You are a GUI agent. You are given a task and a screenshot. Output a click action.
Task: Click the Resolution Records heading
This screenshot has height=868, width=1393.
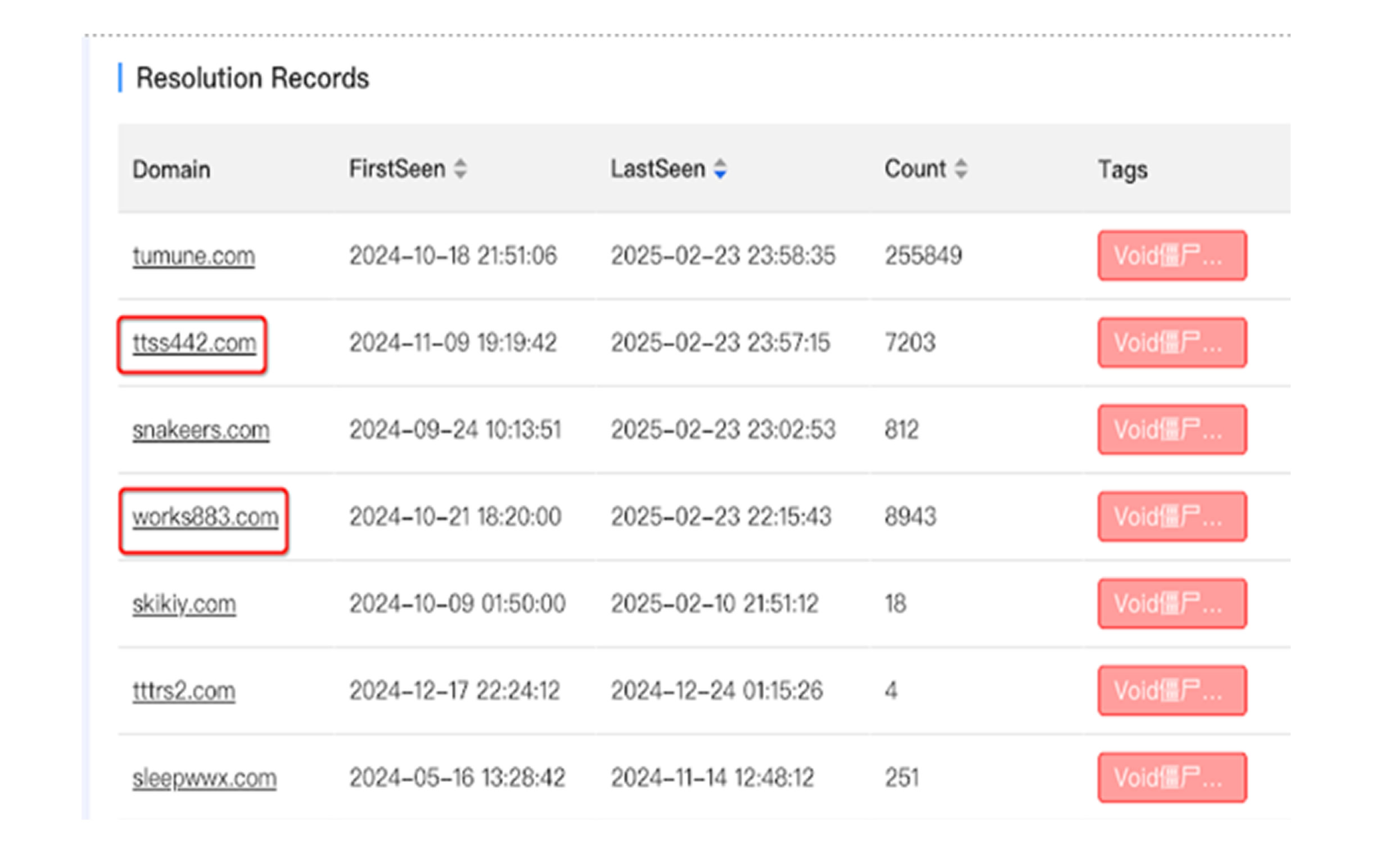pyautogui.click(x=252, y=78)
